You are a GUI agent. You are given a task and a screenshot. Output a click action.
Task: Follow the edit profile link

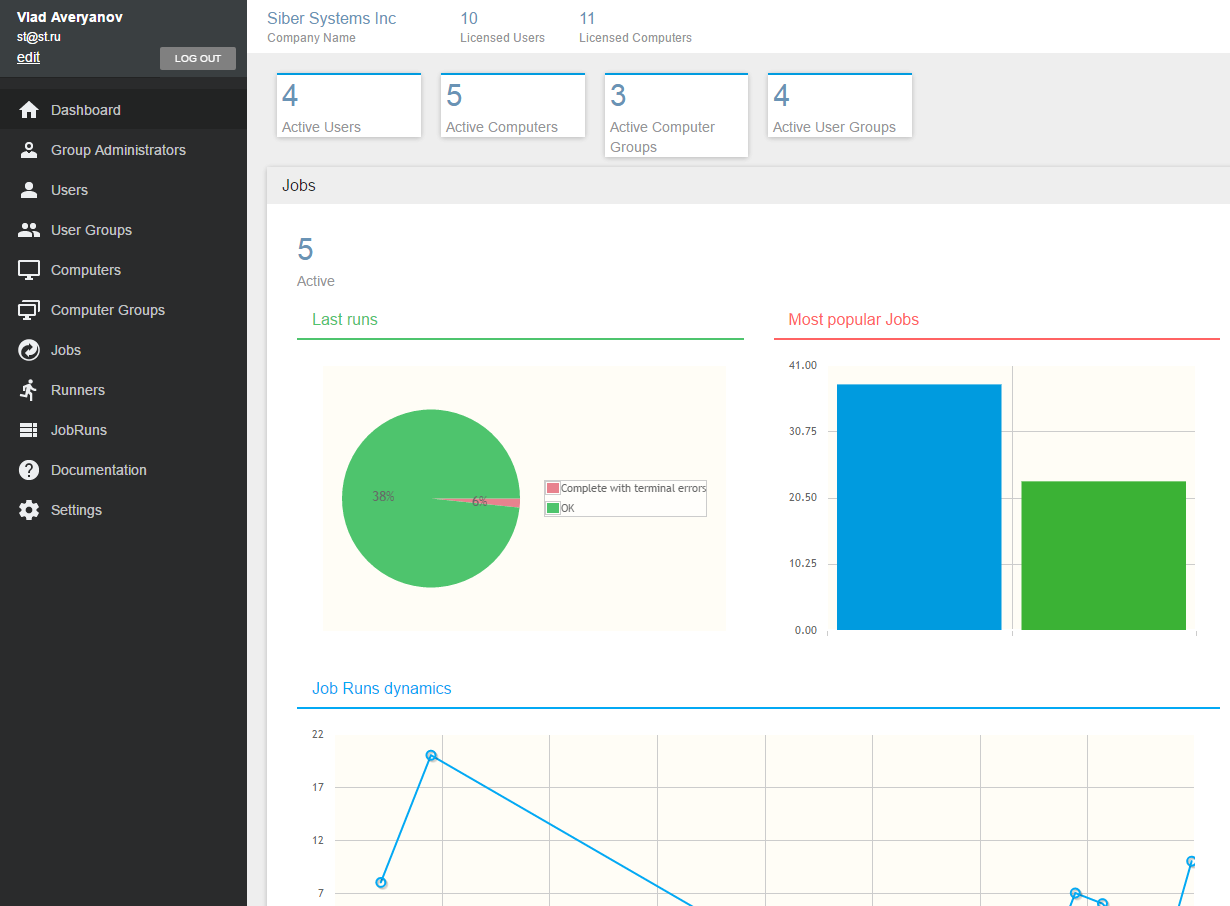[x=28, y=57]
